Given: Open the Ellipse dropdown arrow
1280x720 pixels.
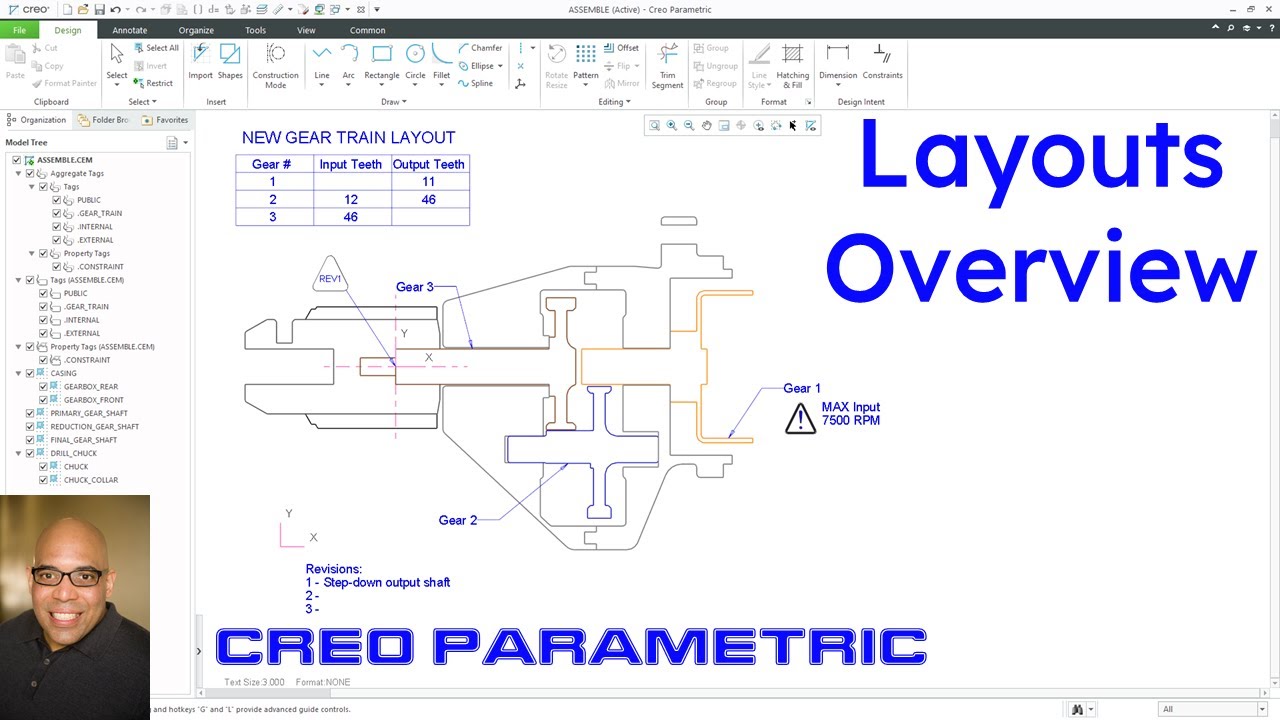Looking at the screenshot, I should [500, 66].
